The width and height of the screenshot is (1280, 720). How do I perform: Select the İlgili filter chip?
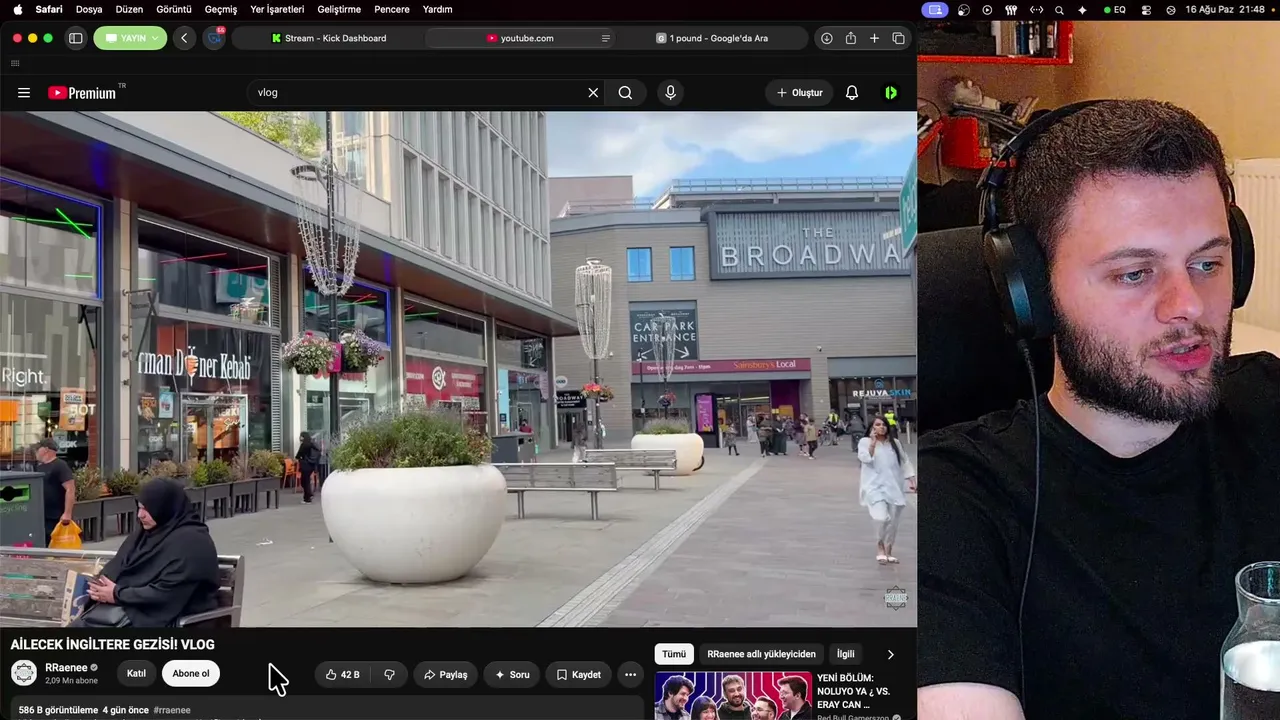(x=846, y=654)
